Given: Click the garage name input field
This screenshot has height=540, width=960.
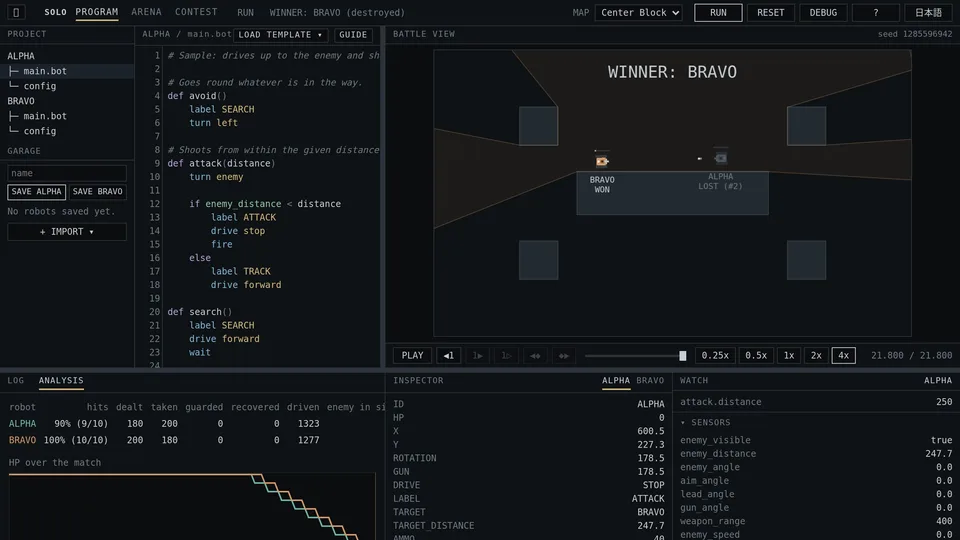Looking at the screenshot, I should tap(67, 173).
